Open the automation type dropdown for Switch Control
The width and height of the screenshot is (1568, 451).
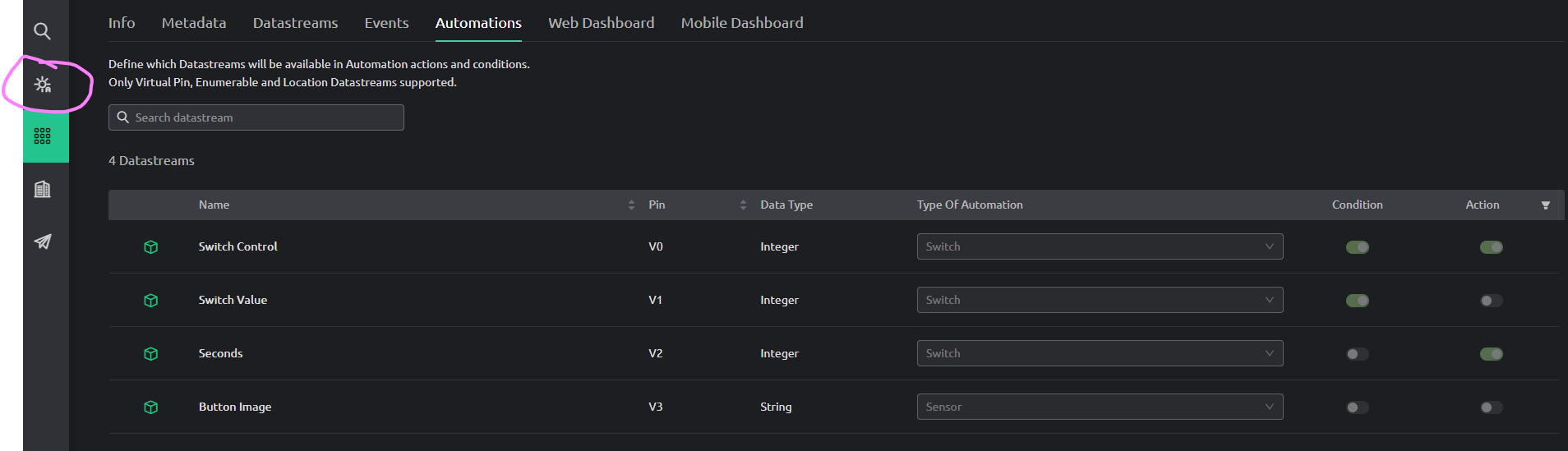coord(1100,246)
